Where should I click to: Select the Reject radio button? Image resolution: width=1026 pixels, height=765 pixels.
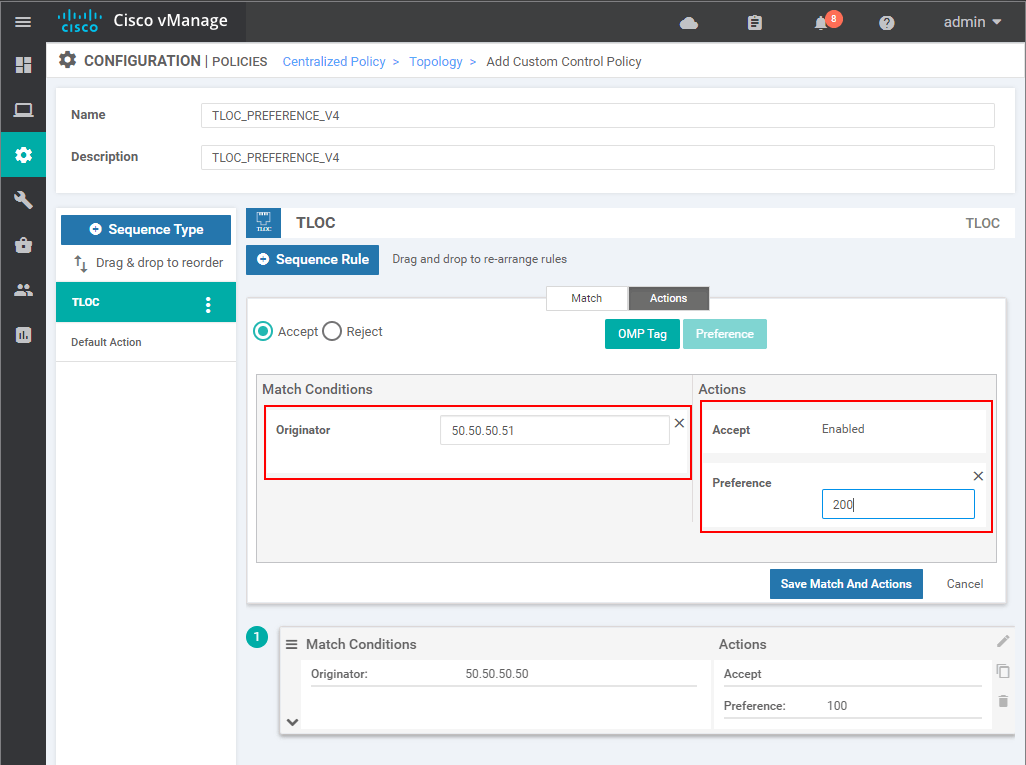[x=331, y=331]
